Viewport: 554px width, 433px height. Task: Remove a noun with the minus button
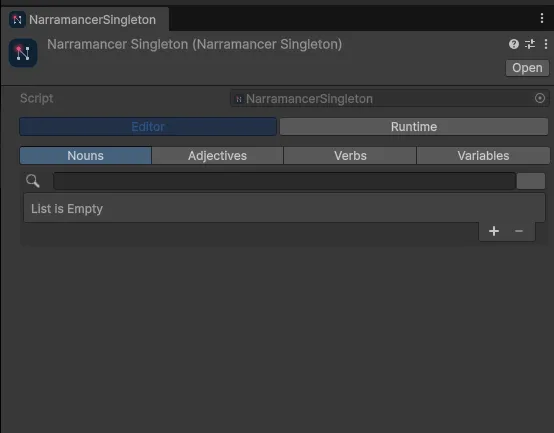click(519, 231)
